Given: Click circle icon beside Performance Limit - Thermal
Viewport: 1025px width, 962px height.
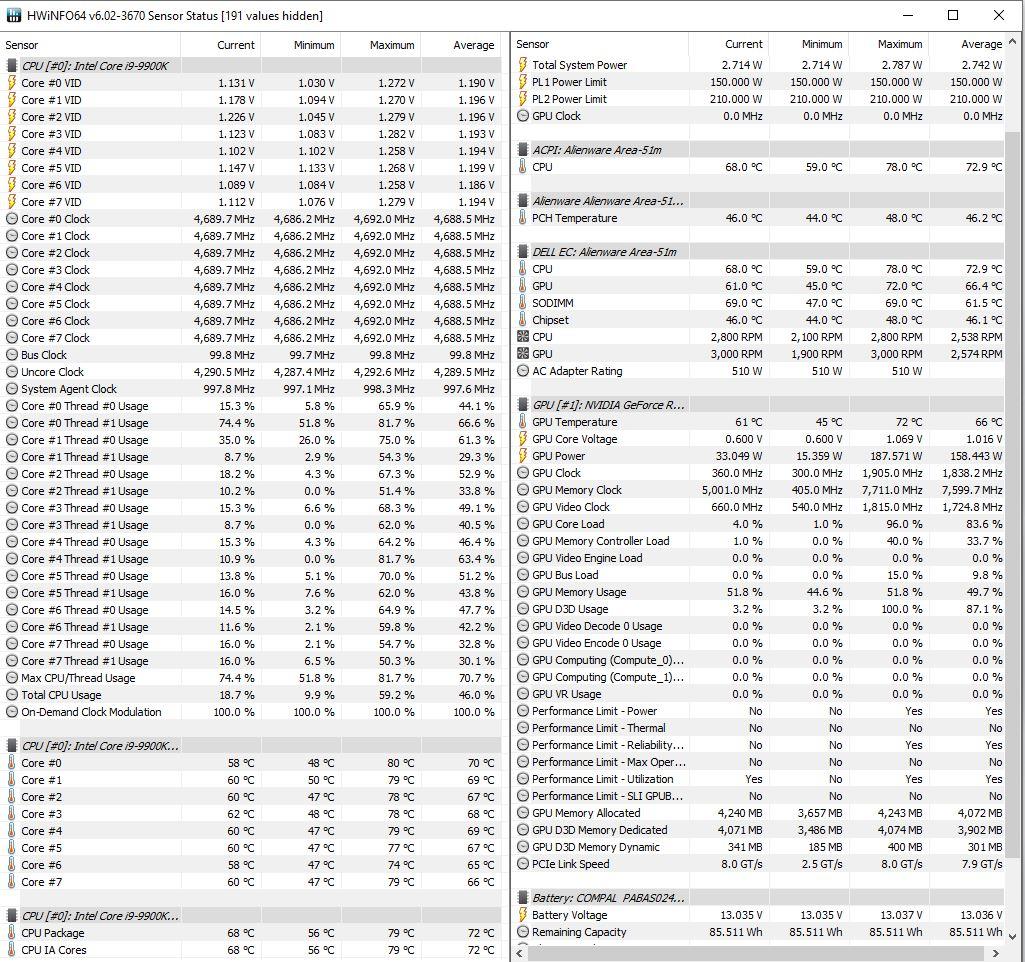Looking at the screenshot, I should coord(523,728).
